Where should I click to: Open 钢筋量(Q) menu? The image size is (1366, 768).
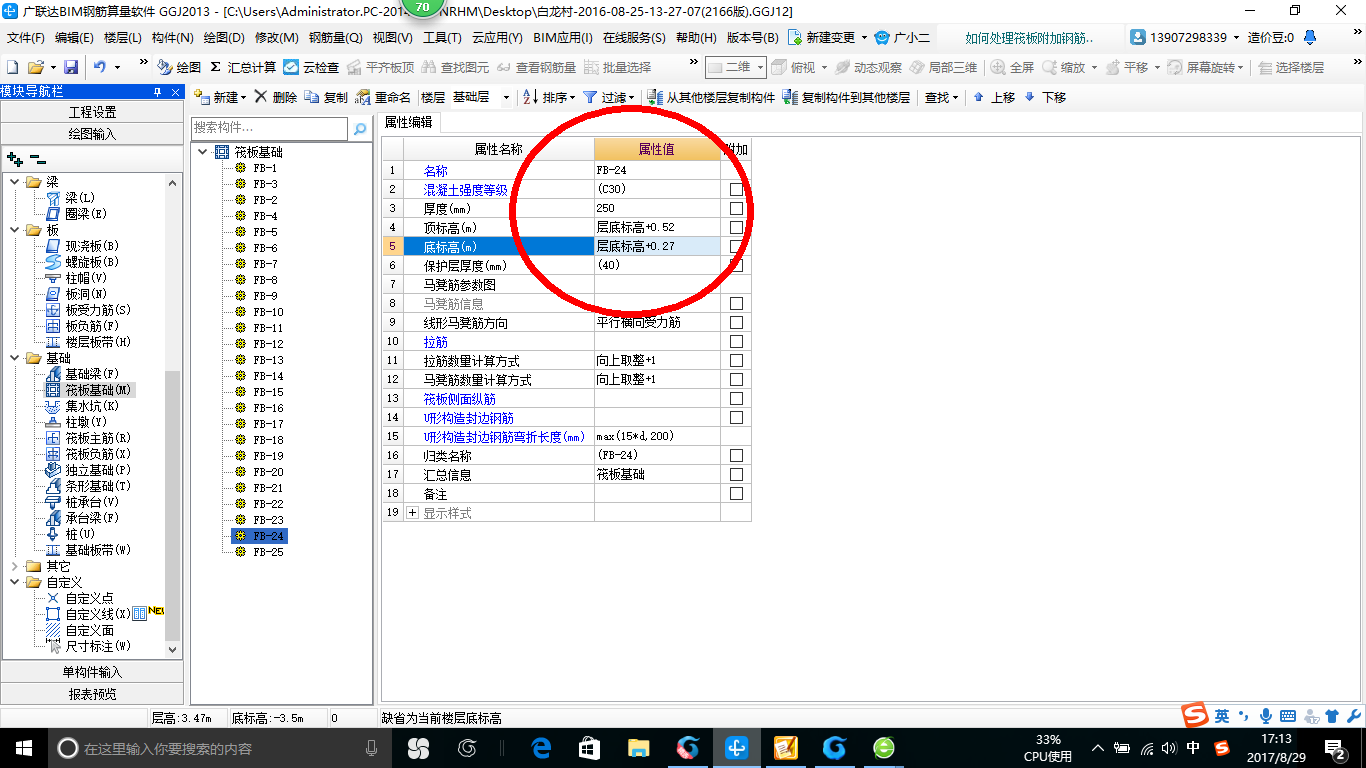pos(335,37)
